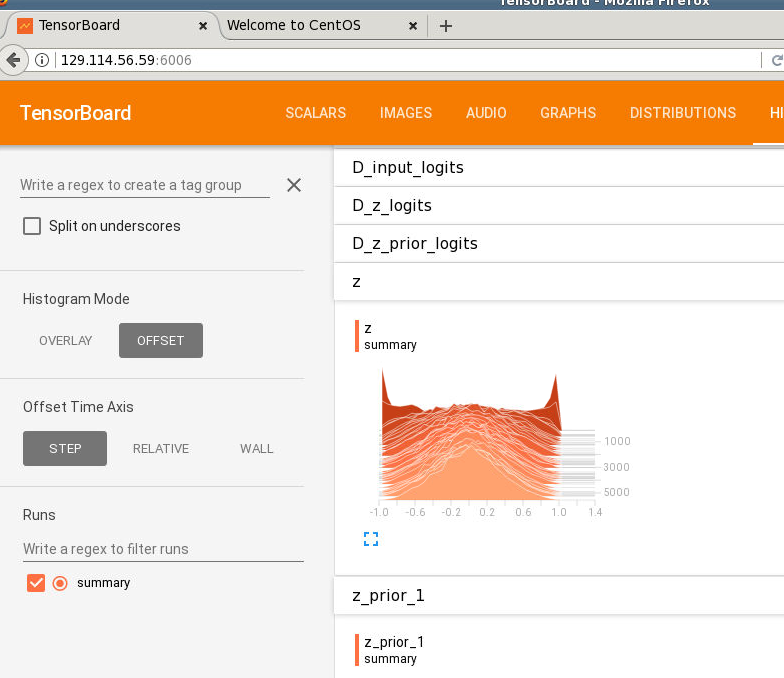
Task: Collapse the z tag group header
Action: pos(559,282)
